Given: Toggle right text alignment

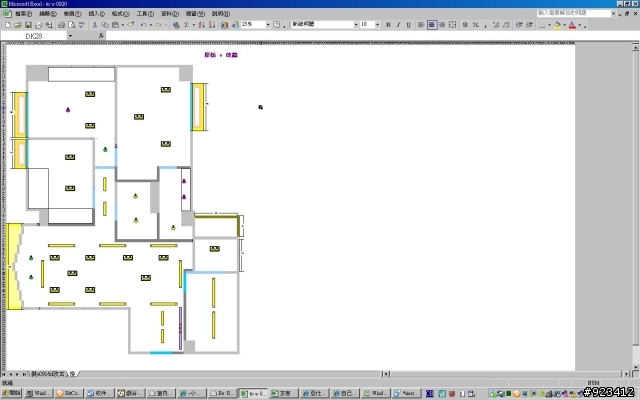Looking at the screenshot, I should pyautogui.click(x=442, y=25).
